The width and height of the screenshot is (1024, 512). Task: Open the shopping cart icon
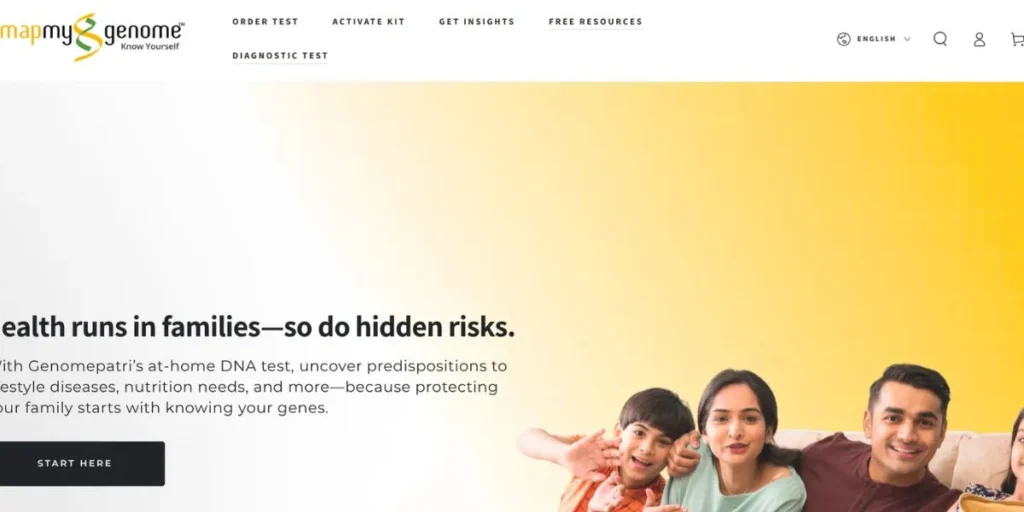pyautogui.click(x=1017, y=39)
